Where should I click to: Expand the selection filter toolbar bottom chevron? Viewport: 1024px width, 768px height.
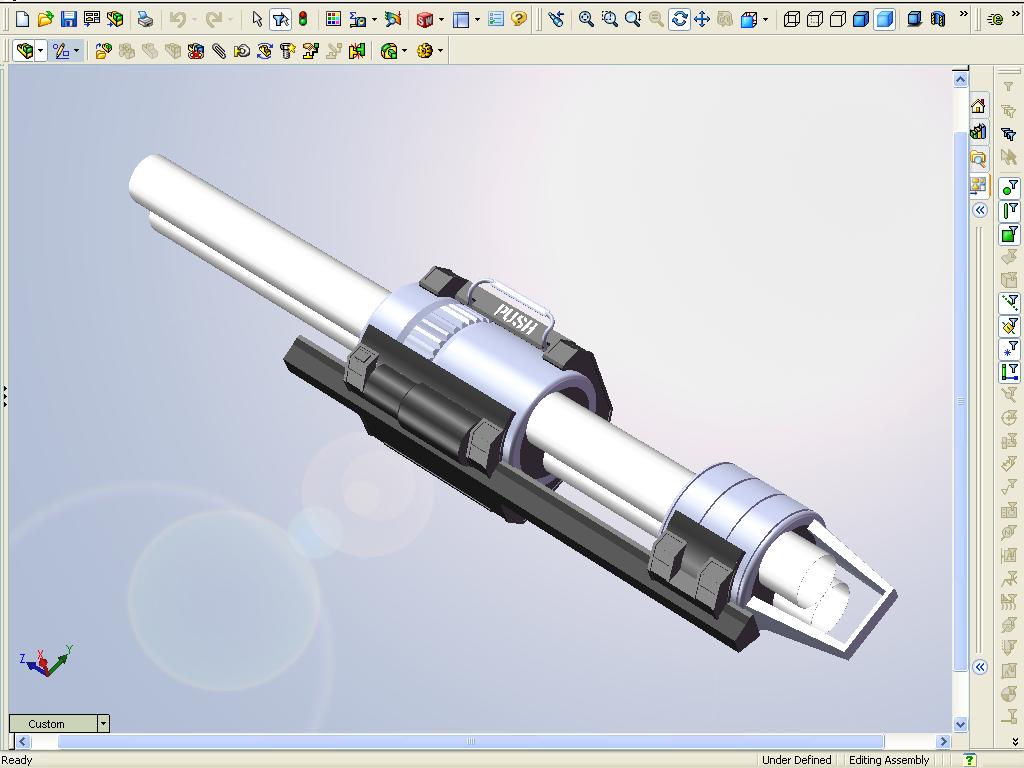(1015, 741)
